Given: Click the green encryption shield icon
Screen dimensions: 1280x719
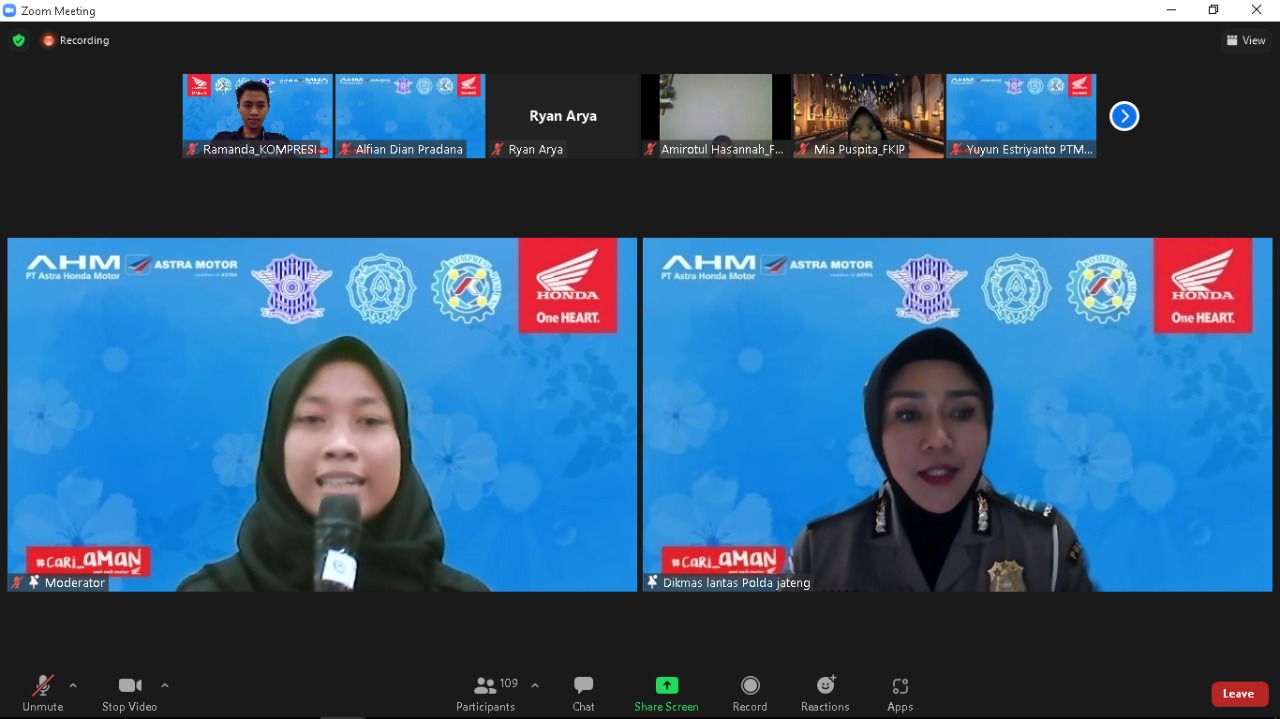Looking at the screenshot, I should 19,40.
